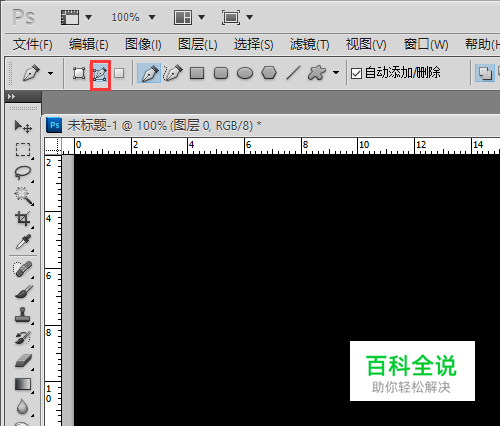Select the Clone Stamp tool
Screen dimensions: 500x426
click(23, 315)
